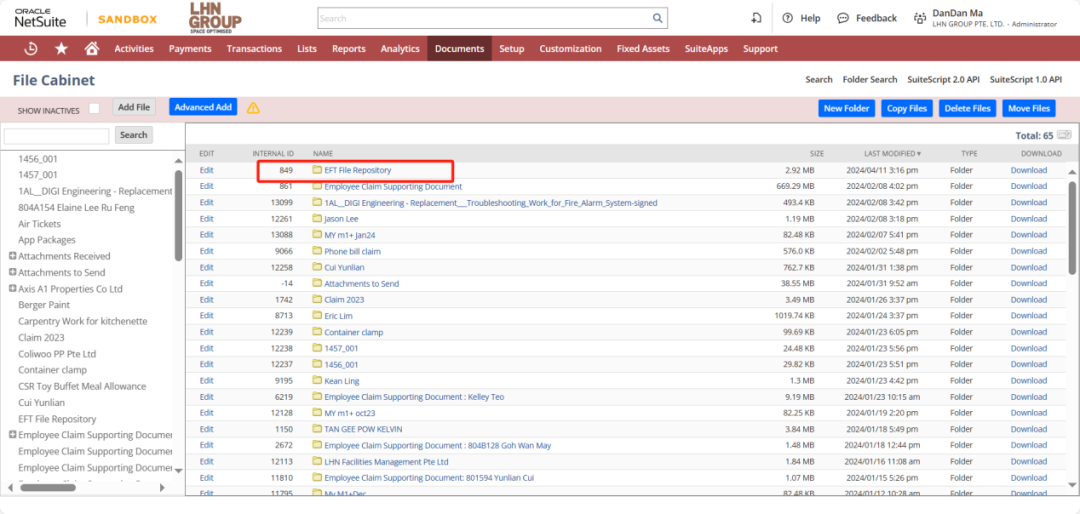Click the Copy Files button

[907, 109]
